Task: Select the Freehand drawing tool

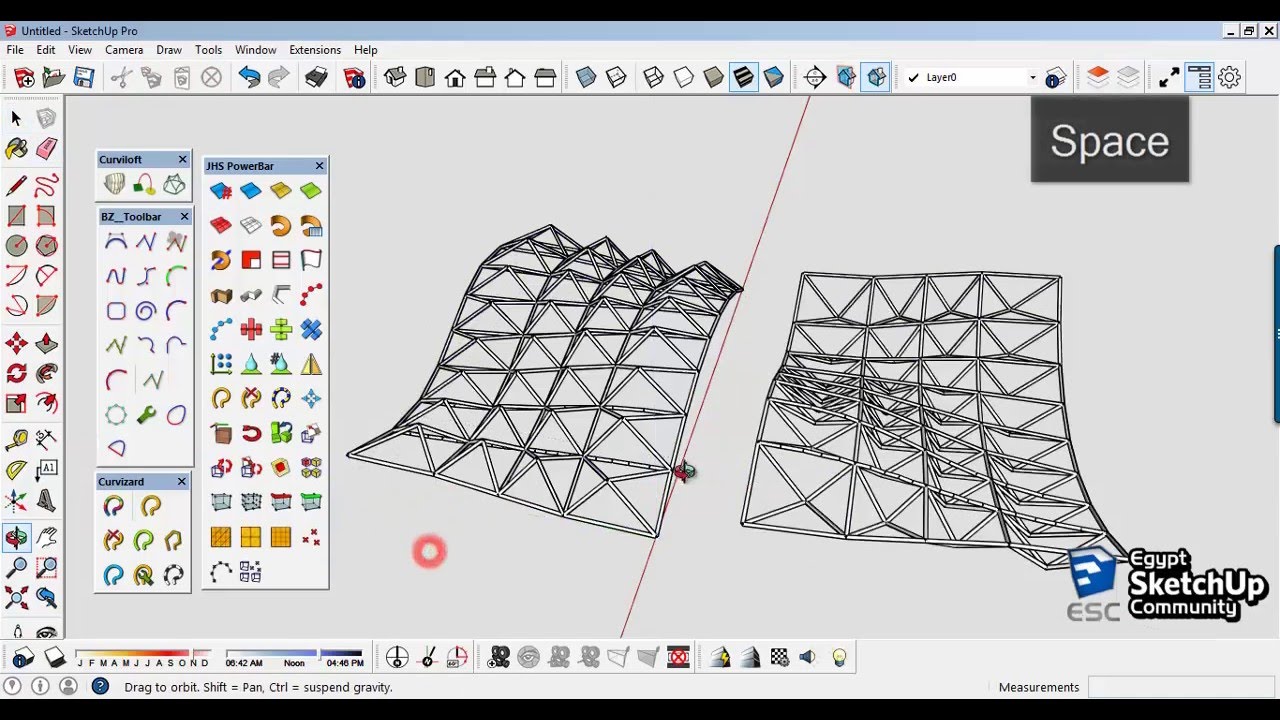Action: (46, 186)
